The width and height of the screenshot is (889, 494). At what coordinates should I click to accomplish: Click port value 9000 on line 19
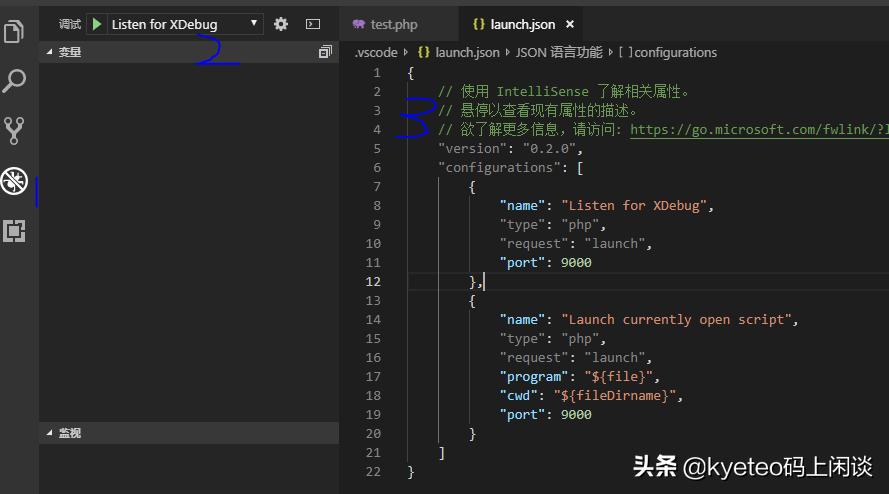click(x=576, y=415)
